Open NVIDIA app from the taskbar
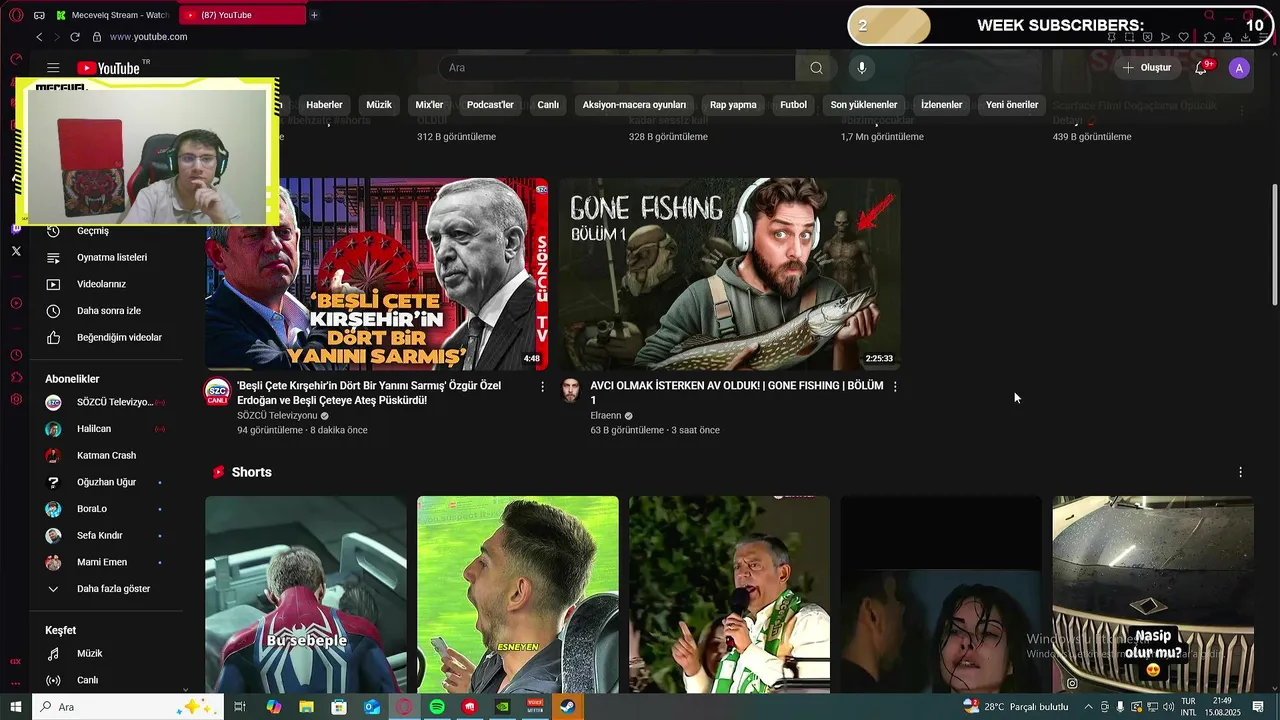This screenshot has width=1280, height=720. (502, 707)
